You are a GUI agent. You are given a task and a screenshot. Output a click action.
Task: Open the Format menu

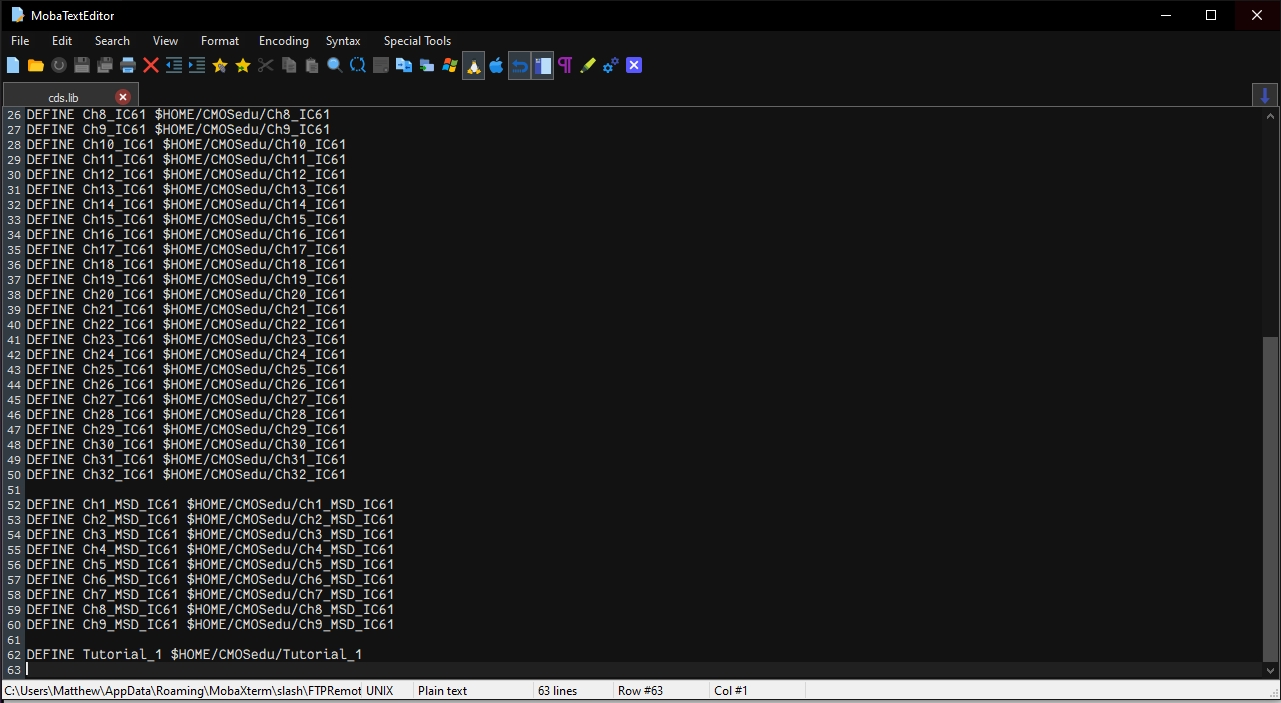(x=220, y=41)
